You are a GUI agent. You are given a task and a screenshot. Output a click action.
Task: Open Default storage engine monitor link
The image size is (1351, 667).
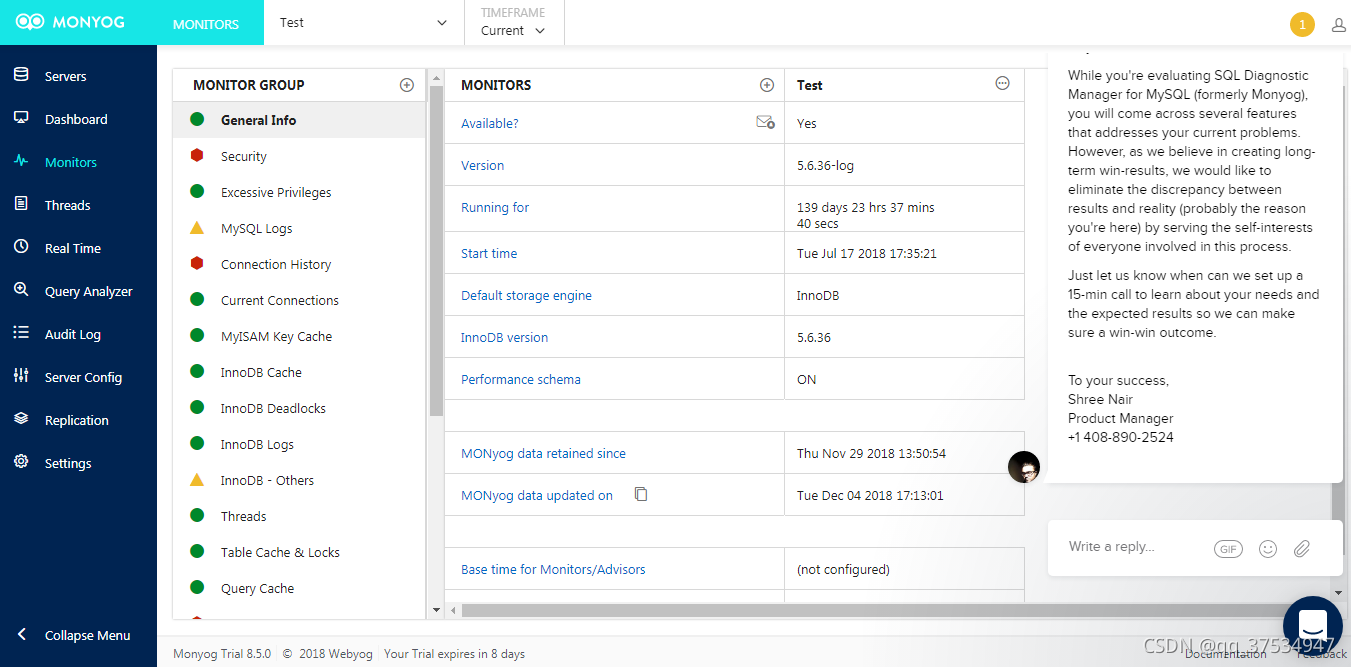(x=526, y=295)
